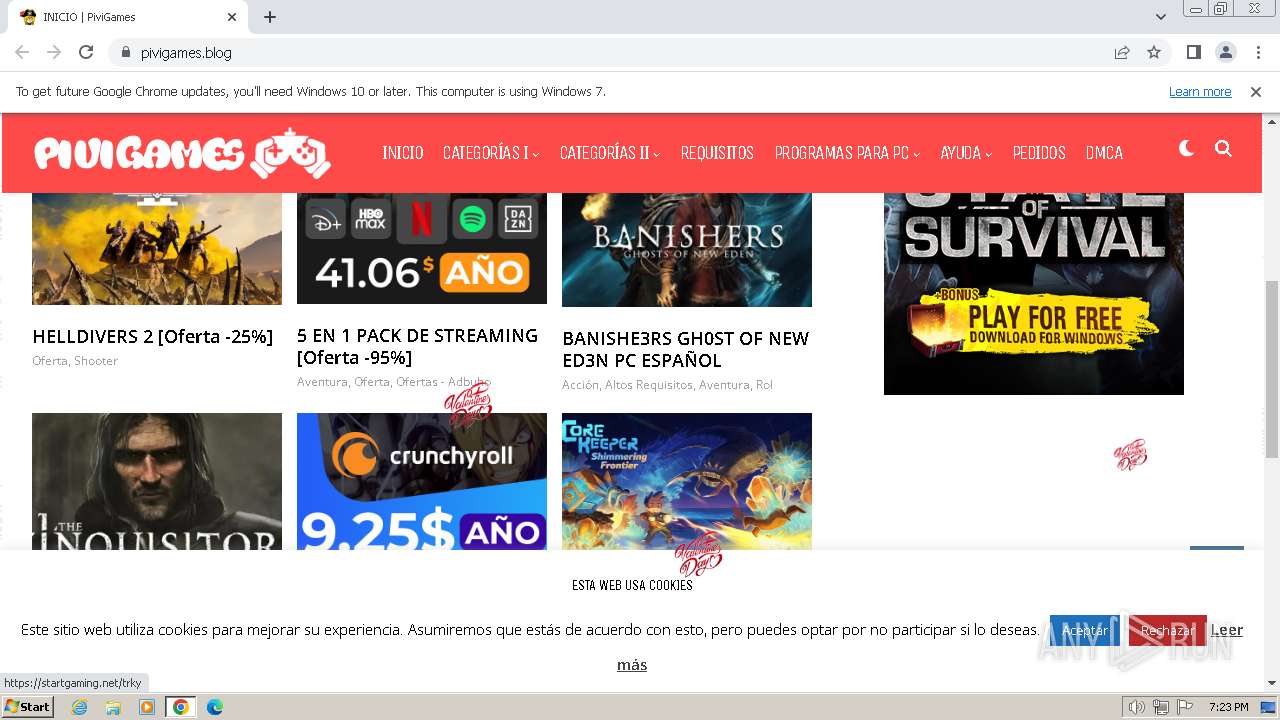Viewport: 1280px width, 720px height.
Task: Reload the page
Action: click(86, 52)
